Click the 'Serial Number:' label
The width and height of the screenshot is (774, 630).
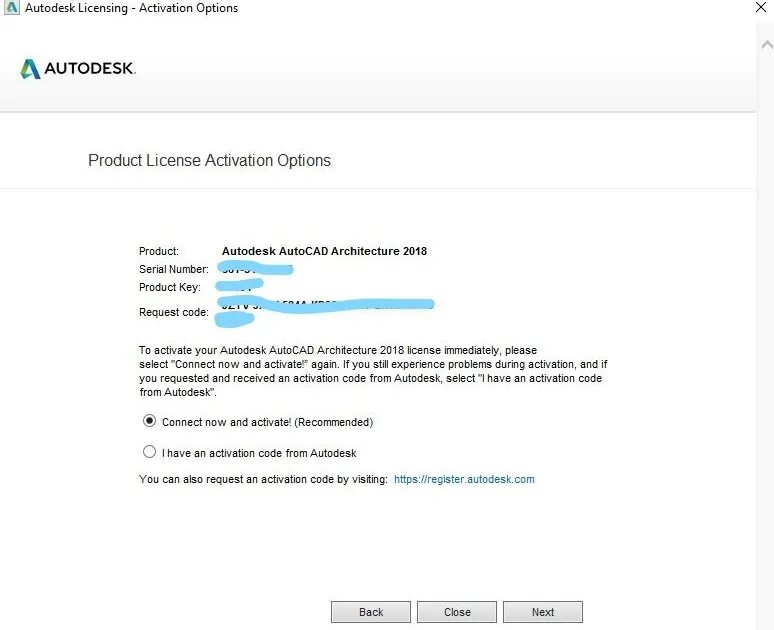click(173, 270)
